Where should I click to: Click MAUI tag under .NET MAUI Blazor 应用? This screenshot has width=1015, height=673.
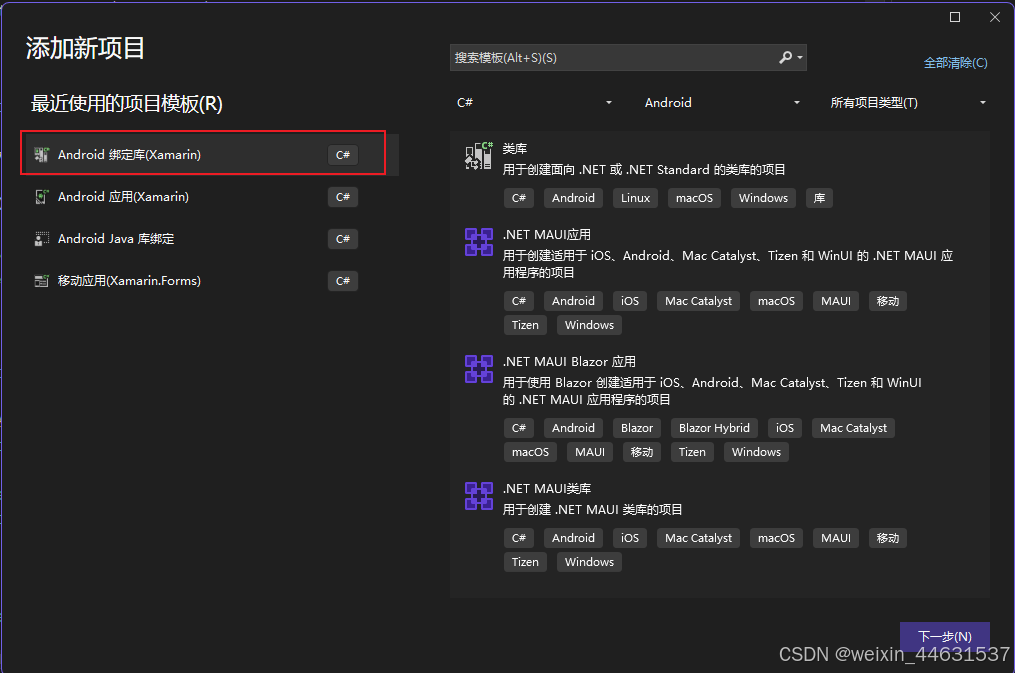[x=590, y=452]
